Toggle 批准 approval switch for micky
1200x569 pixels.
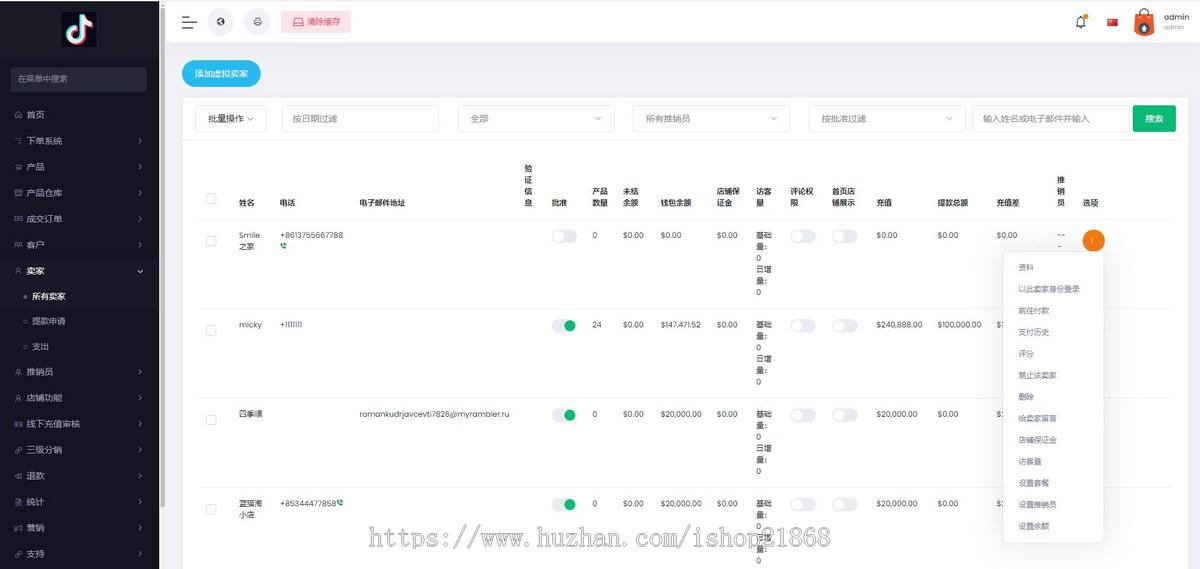(x=564, y=325)
